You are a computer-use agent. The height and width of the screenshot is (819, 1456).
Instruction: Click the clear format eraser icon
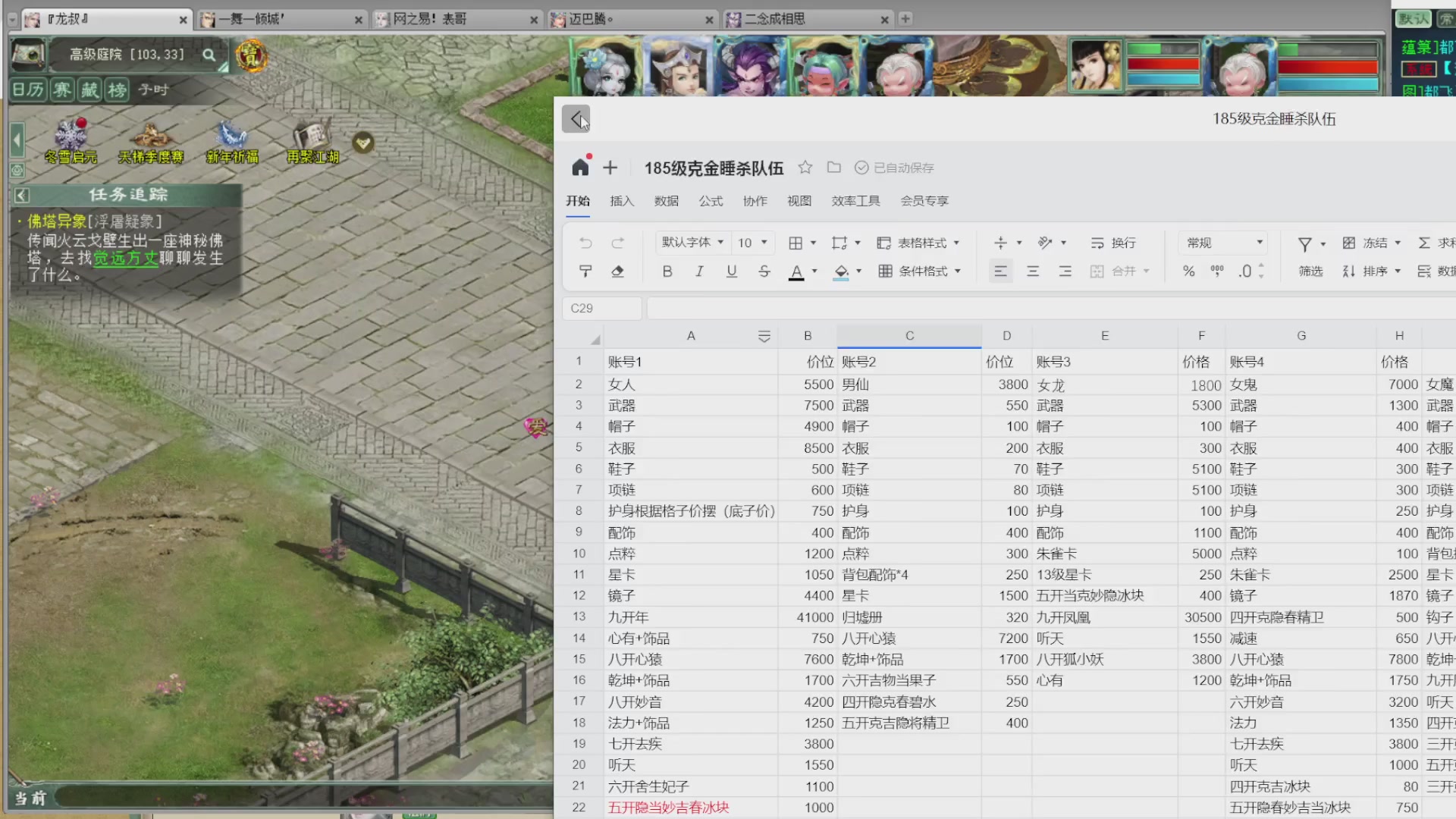(x=618, y=271)
